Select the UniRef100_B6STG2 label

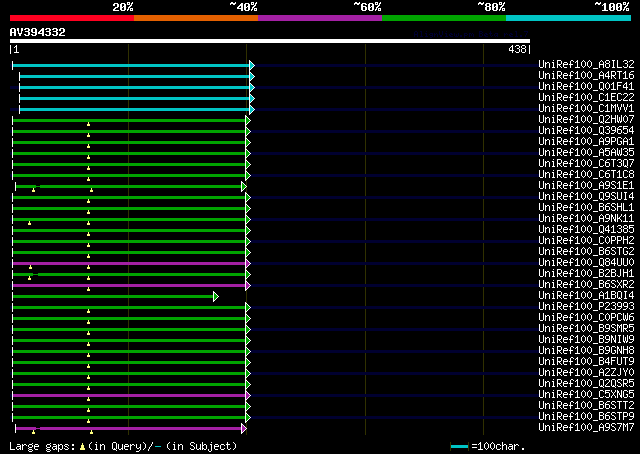coord(586,251)
